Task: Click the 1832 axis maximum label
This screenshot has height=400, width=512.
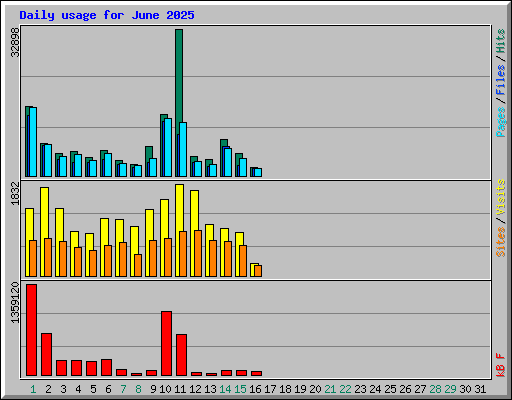Action: [15, 193]
